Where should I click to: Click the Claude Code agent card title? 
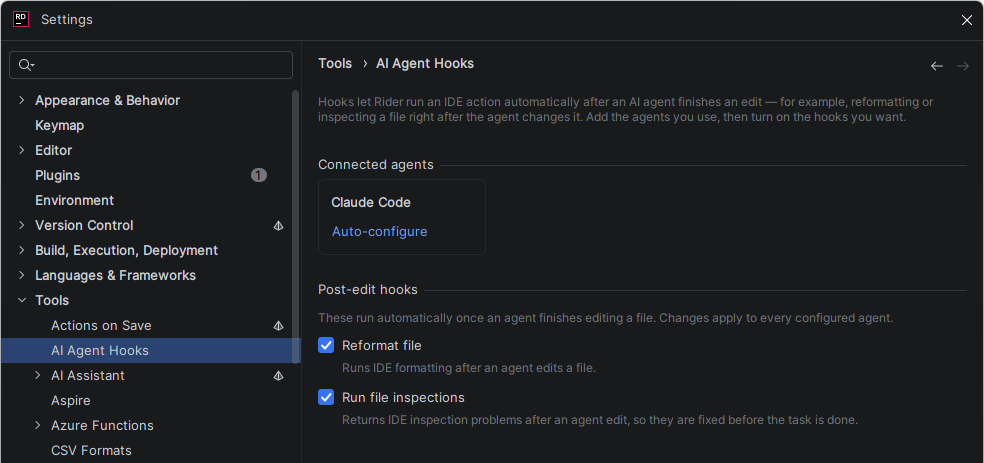[x=371, y=203]
